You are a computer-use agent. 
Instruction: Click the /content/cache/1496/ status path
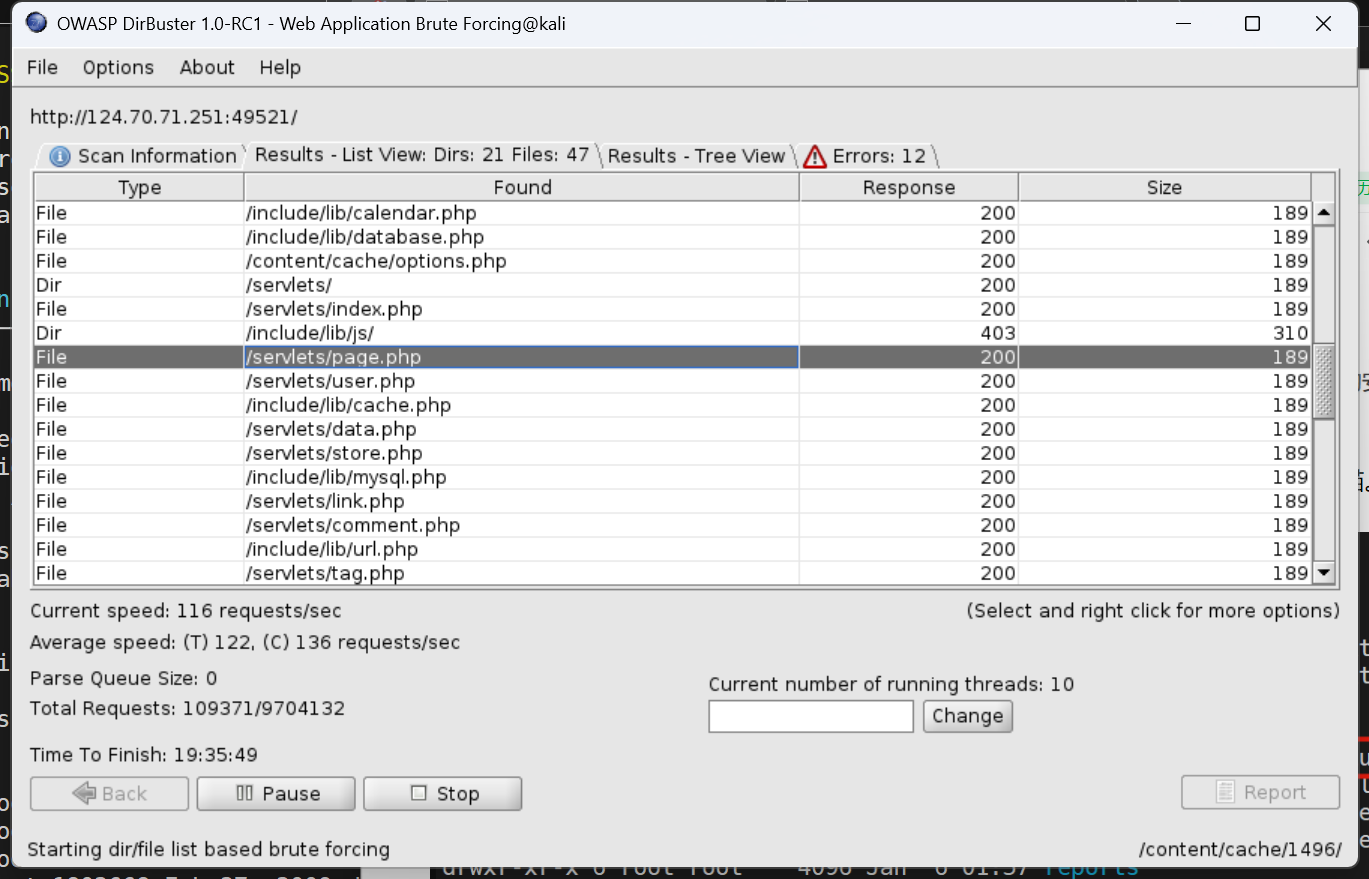pyautogui.click(x=1240, y=850)
